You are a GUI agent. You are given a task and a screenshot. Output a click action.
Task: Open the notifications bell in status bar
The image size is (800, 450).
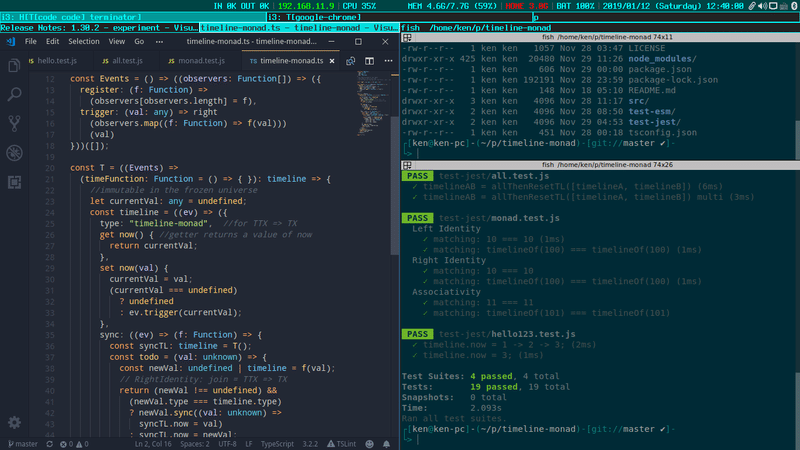click(x=386, y=444)
